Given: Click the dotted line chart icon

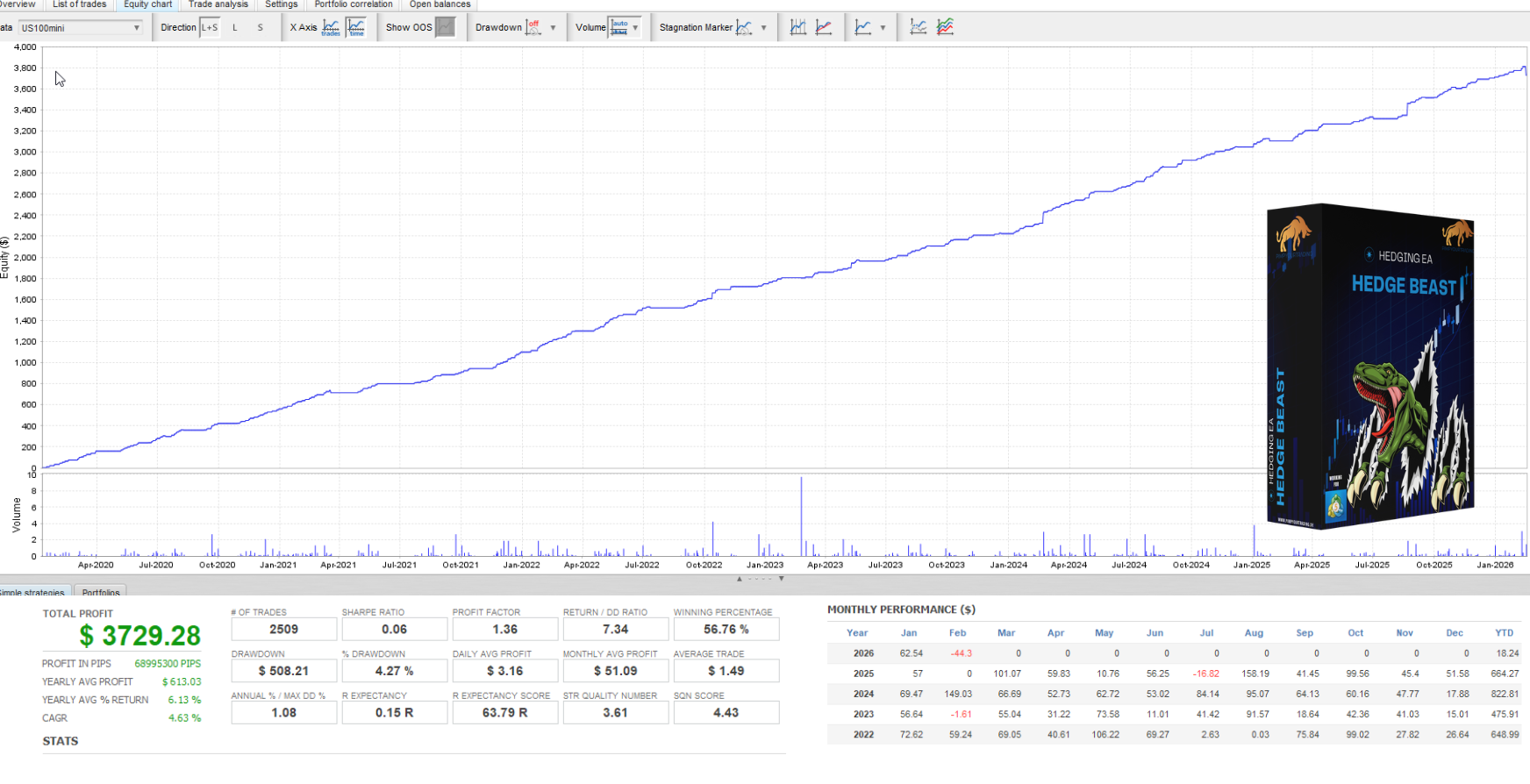Looking at the screenshot, I should pyautogui.click(x=918, y=27).
